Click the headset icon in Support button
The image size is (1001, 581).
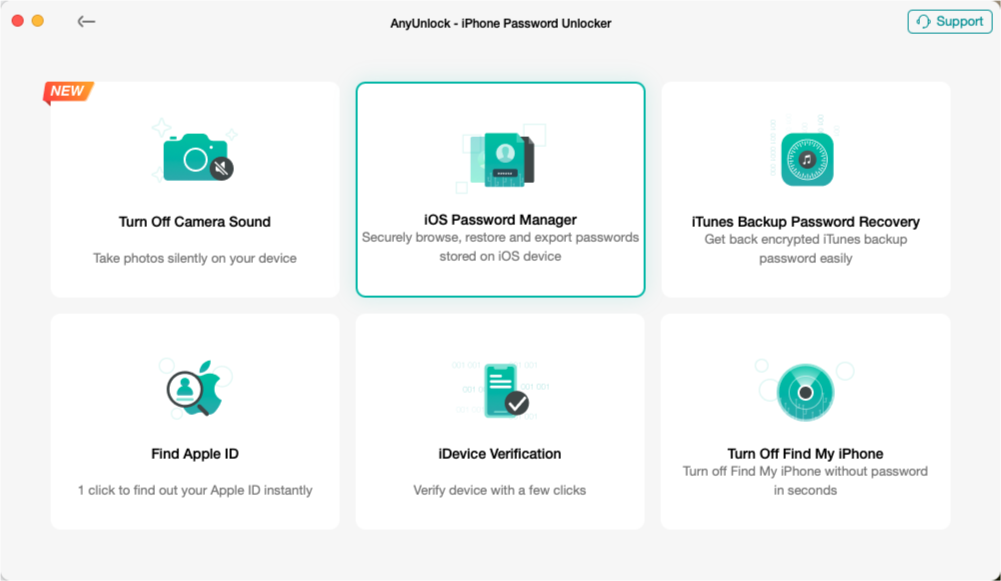click(923, 22)
